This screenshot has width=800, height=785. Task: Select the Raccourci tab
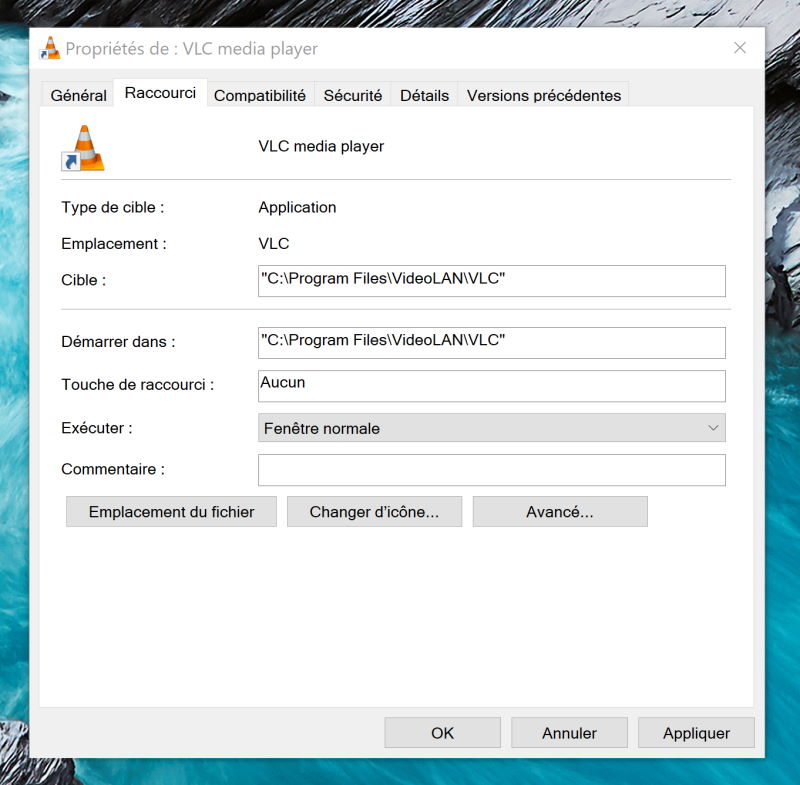pos(160,93)
